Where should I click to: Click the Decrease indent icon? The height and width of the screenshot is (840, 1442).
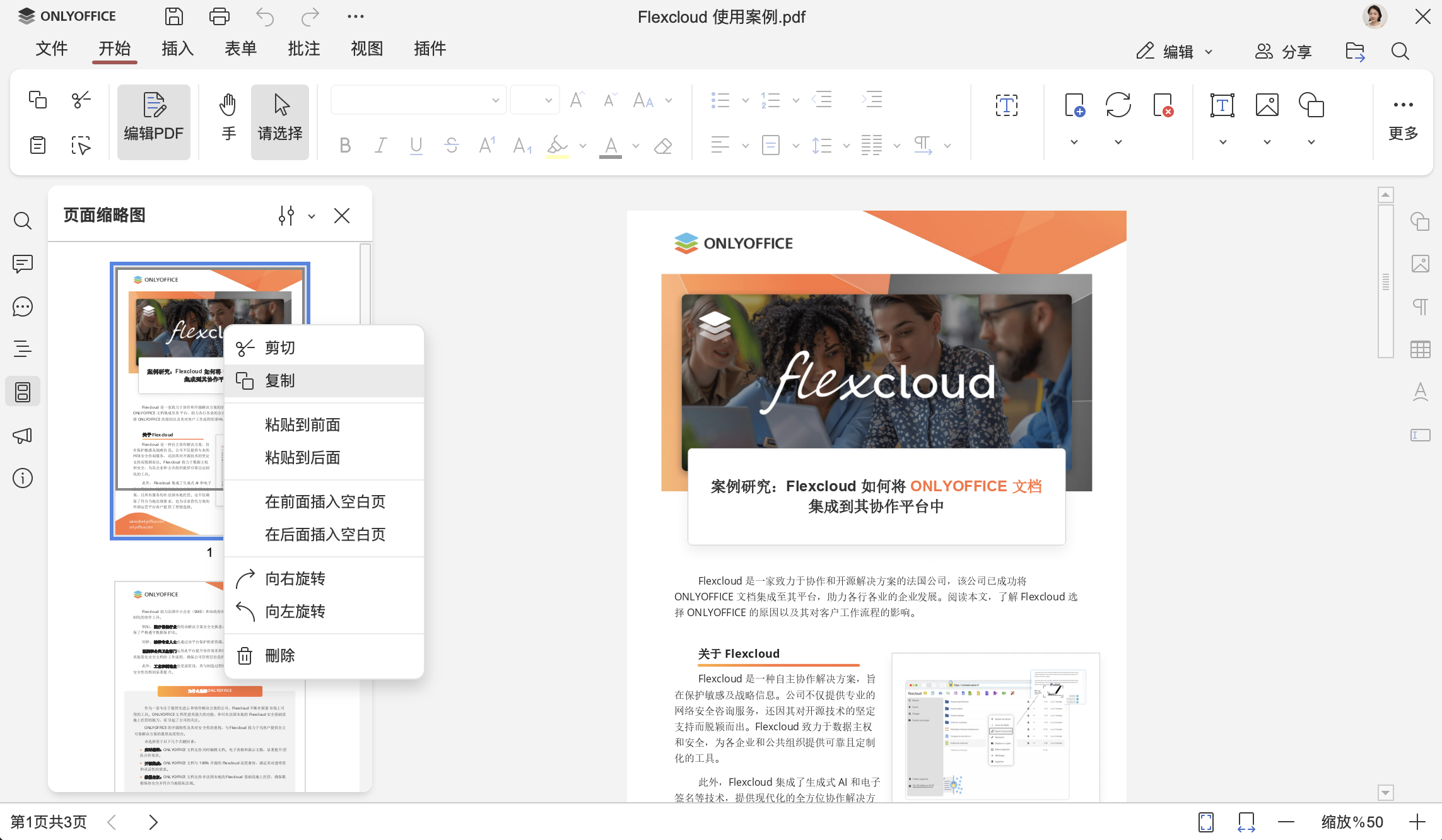[x=822, y=100]
